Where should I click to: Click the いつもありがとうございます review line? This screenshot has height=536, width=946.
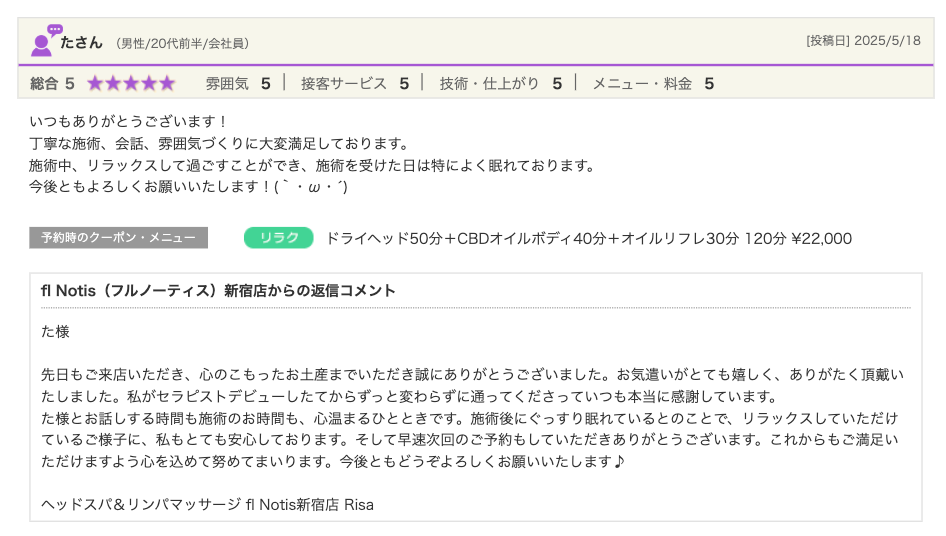130,121
